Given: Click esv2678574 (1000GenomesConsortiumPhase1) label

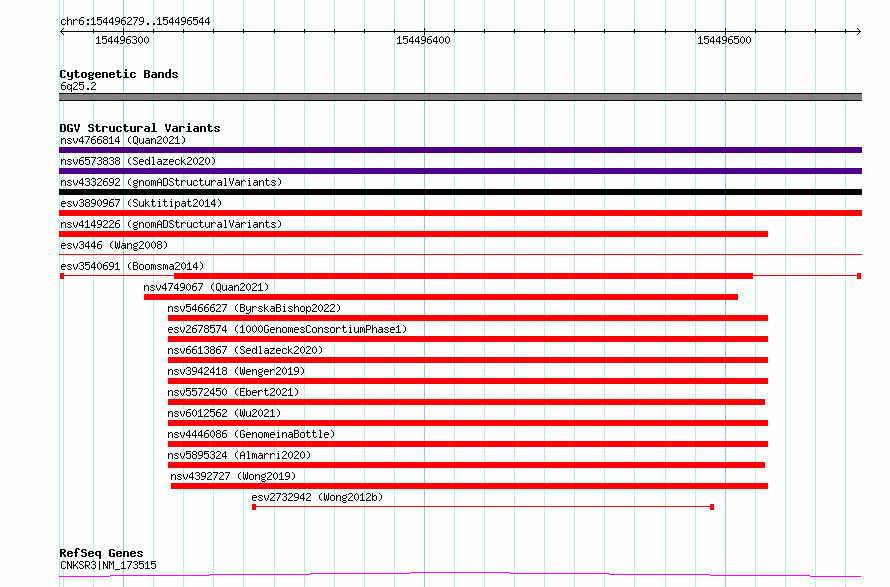Looking at the screenshot, I should pyautogui.click(x=287, y=329).
